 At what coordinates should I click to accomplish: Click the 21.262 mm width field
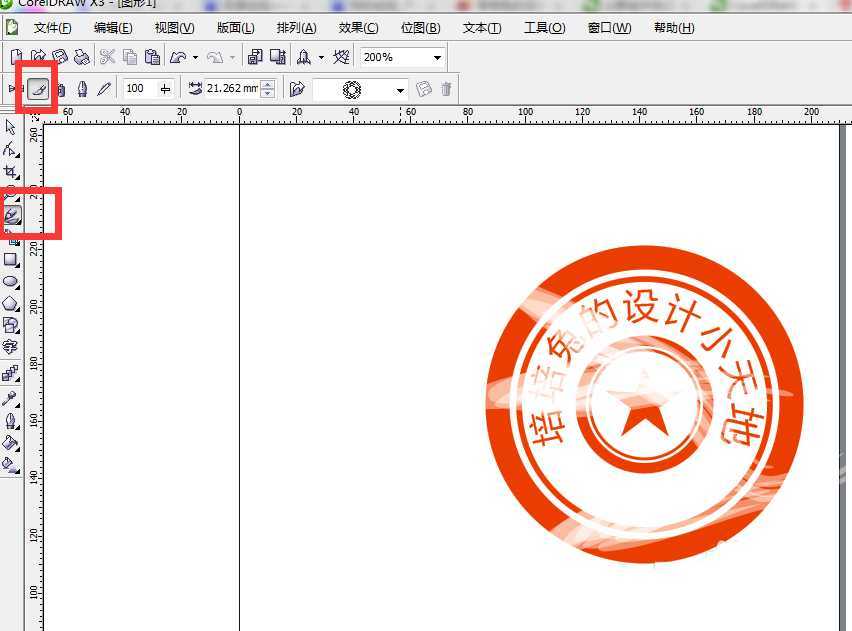(x=230, y=89)
